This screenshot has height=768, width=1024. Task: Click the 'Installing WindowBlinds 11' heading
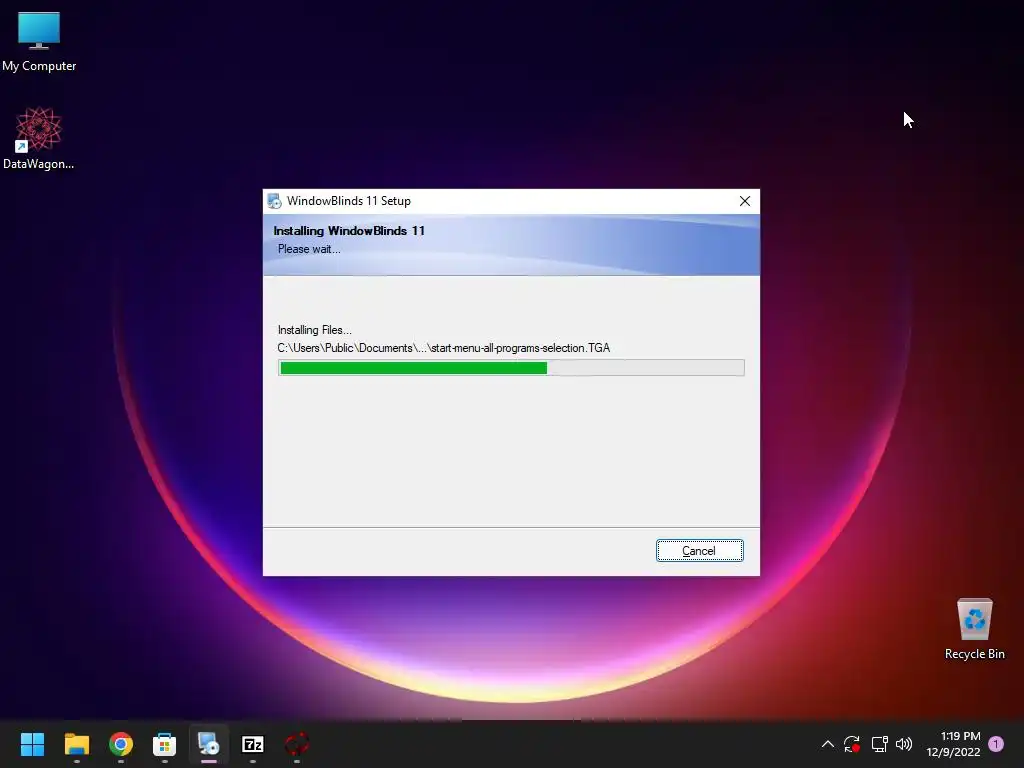click(349, 231)
